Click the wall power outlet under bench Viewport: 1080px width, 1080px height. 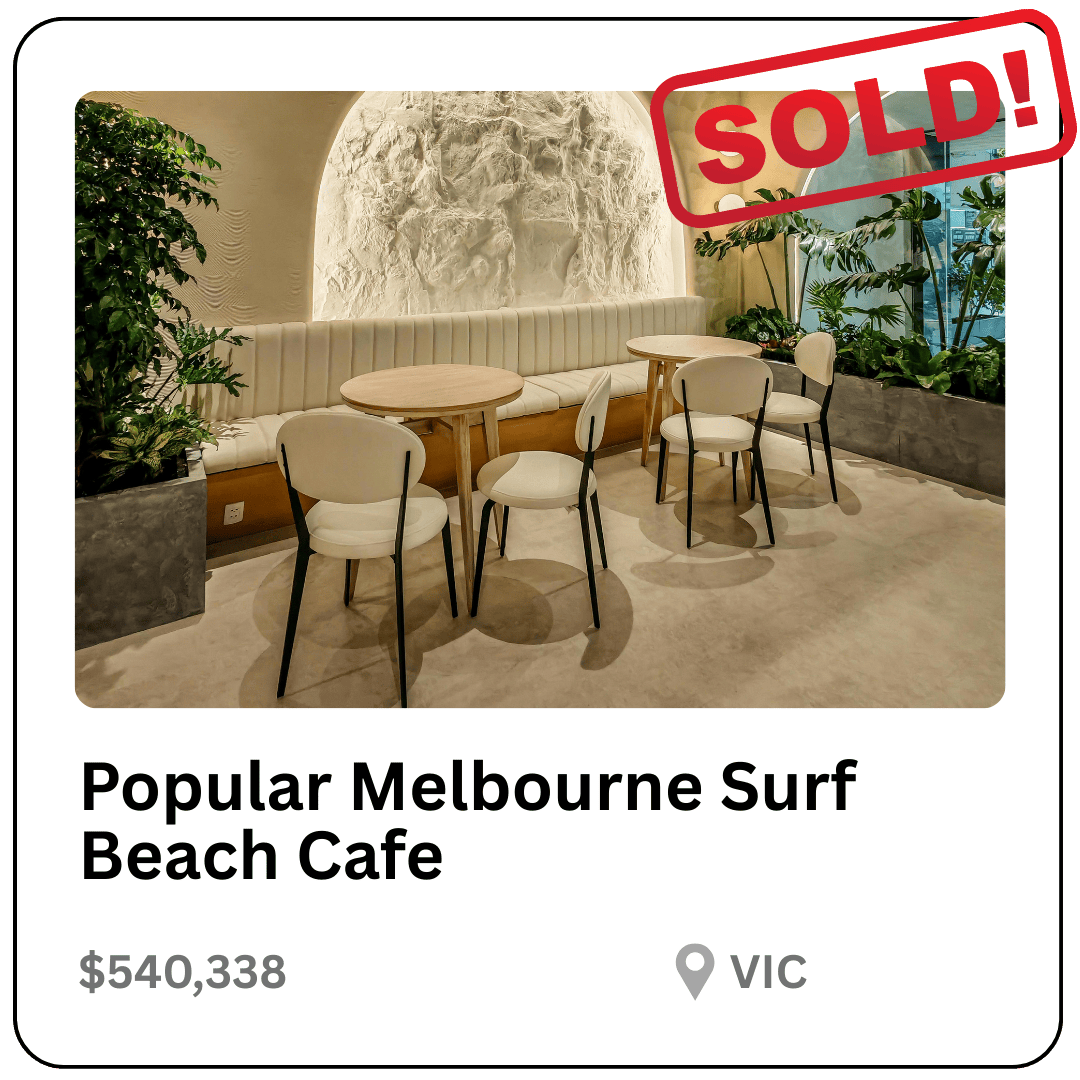[x=234, y=513]
